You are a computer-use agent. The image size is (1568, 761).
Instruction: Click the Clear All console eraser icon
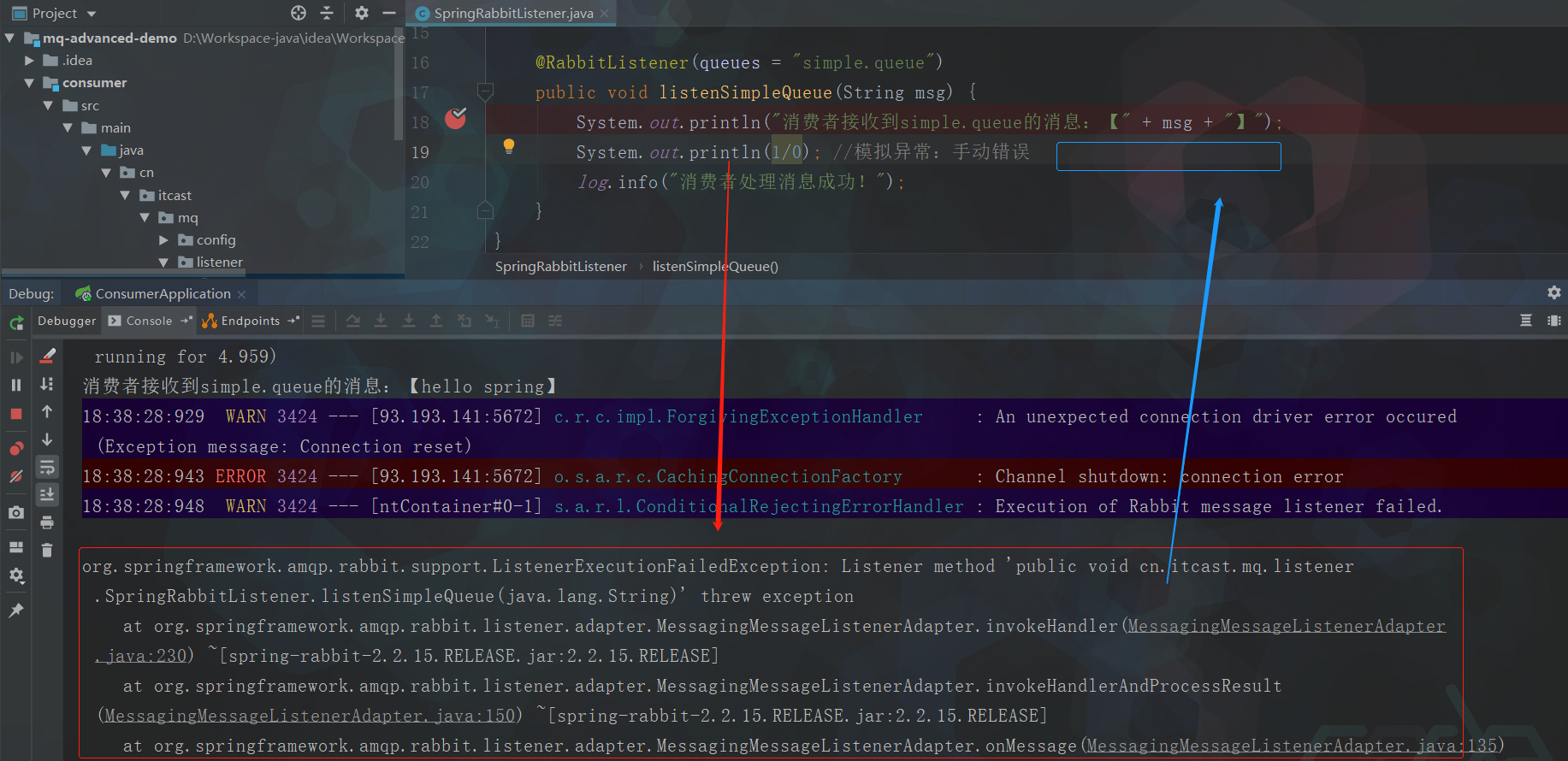point(48,356)
